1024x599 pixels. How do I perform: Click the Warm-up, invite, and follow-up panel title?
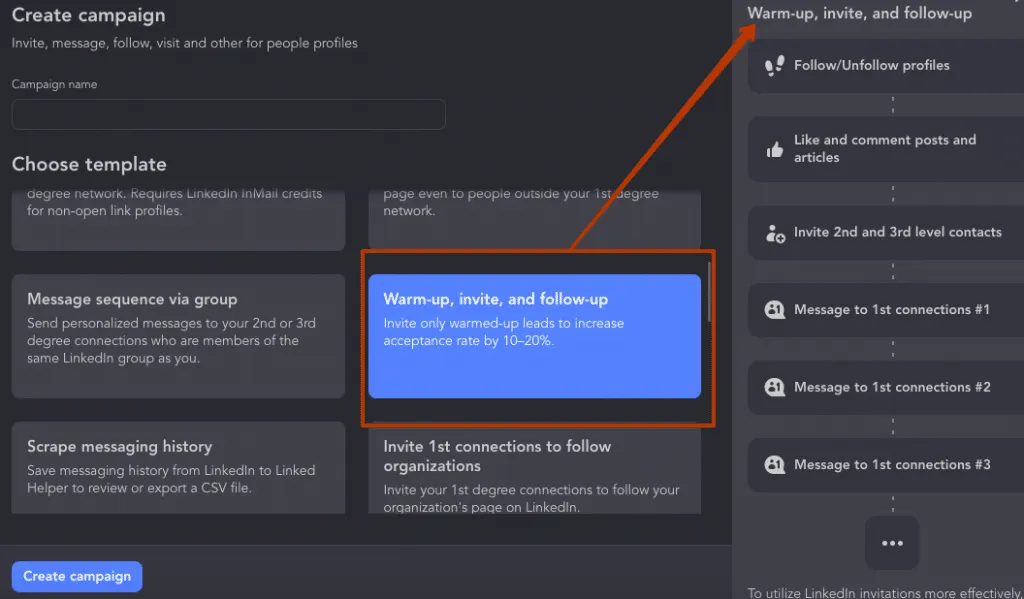(x=859, y=13)
